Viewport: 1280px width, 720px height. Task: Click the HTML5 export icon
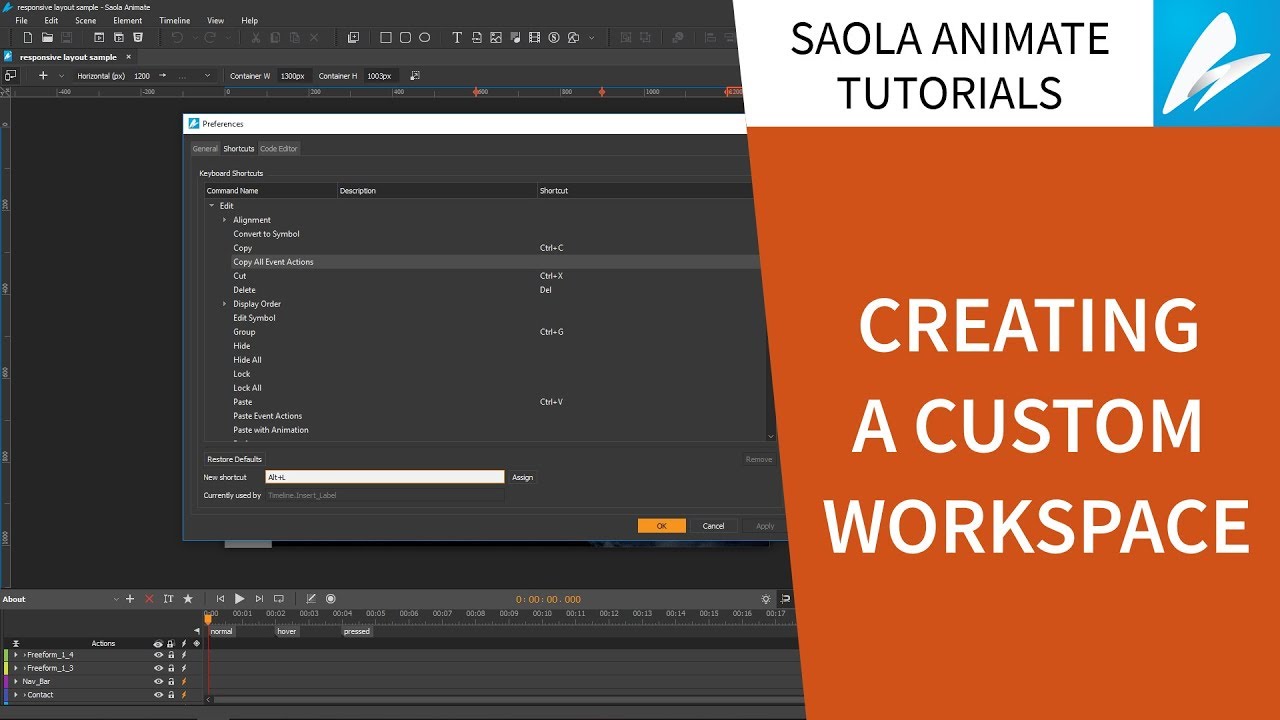click(138, 38)
